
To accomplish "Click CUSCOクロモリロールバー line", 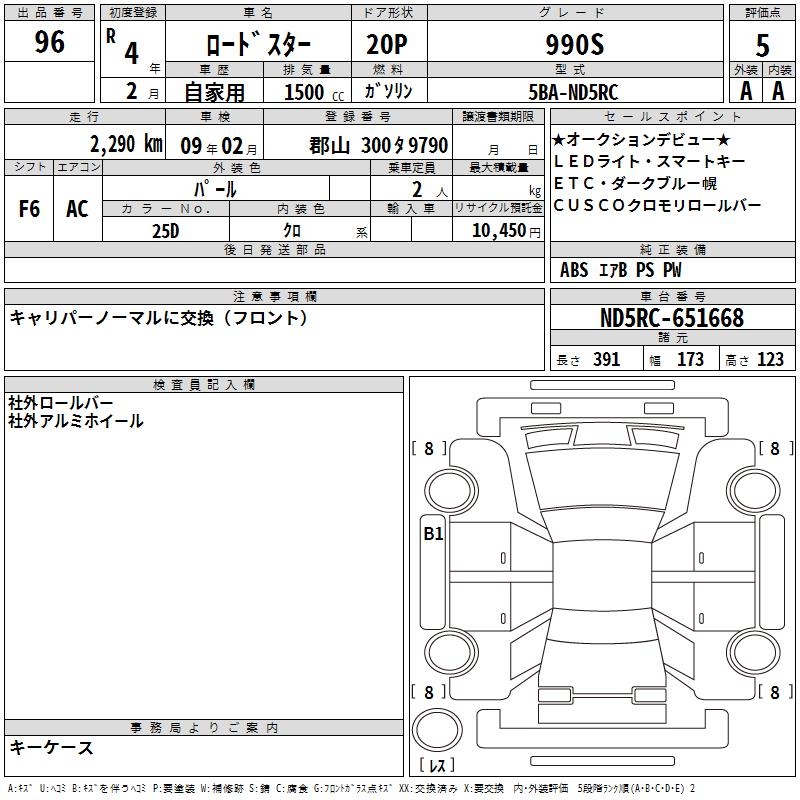I will 657,205.
